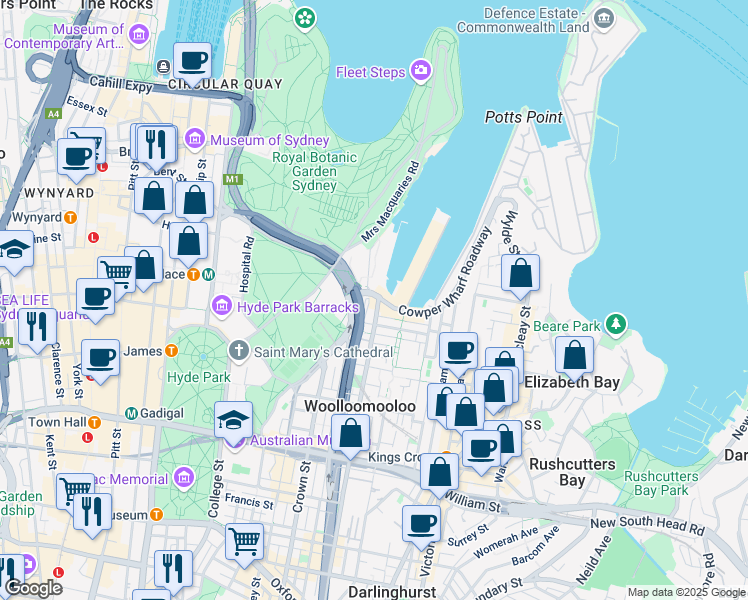This screenshot has height=600, width=748.
Task: Click the restaurant marker left of Museum station
Action: coord(93,515)
